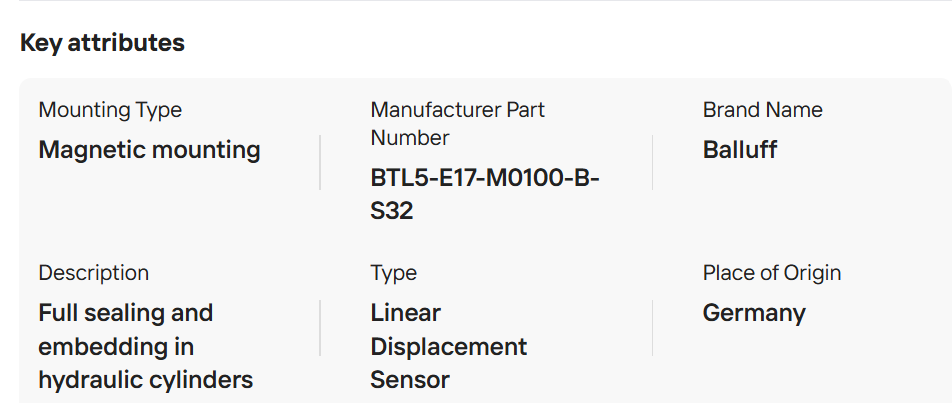Click the word Linear in Type value
Screen dimensions: 952x403
[x=406, y=313]
